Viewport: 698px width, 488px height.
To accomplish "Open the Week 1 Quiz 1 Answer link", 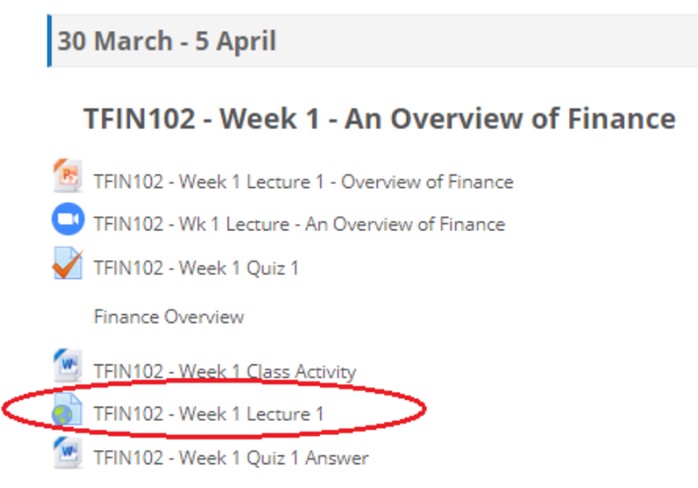I will point(231,458).
